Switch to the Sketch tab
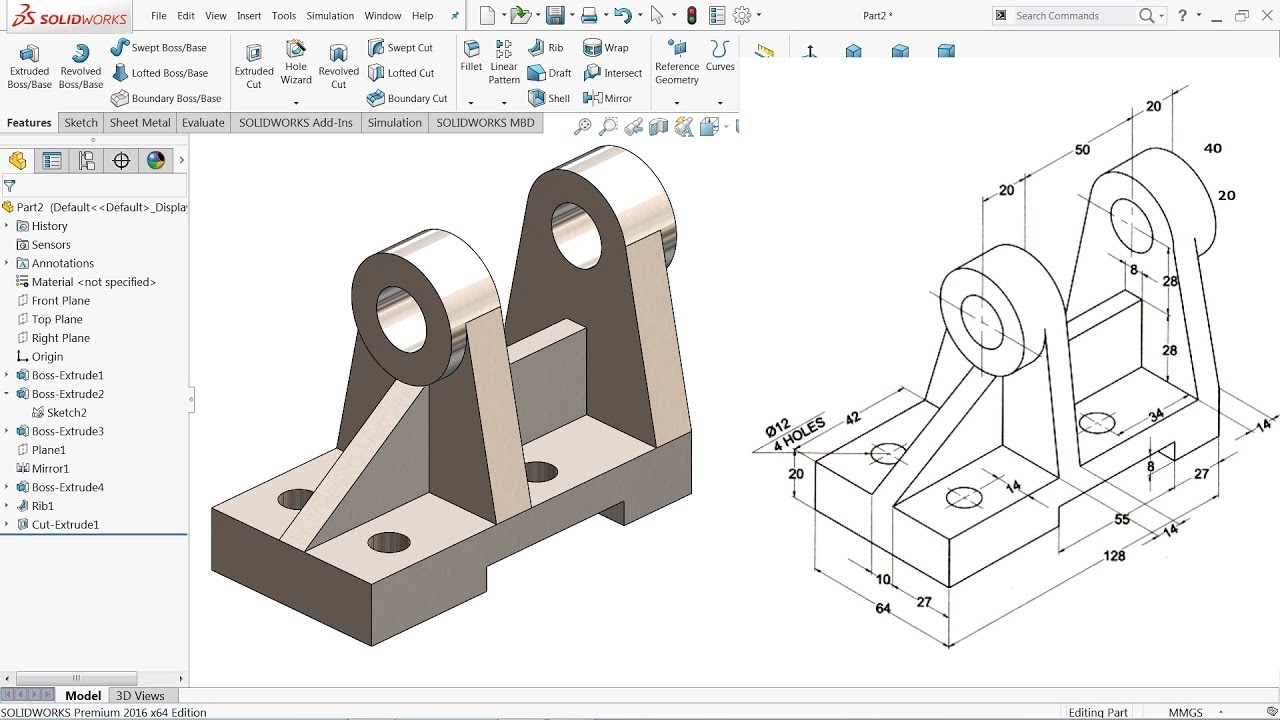Viewport: 1280px width, 720px height. coord(81,123)
